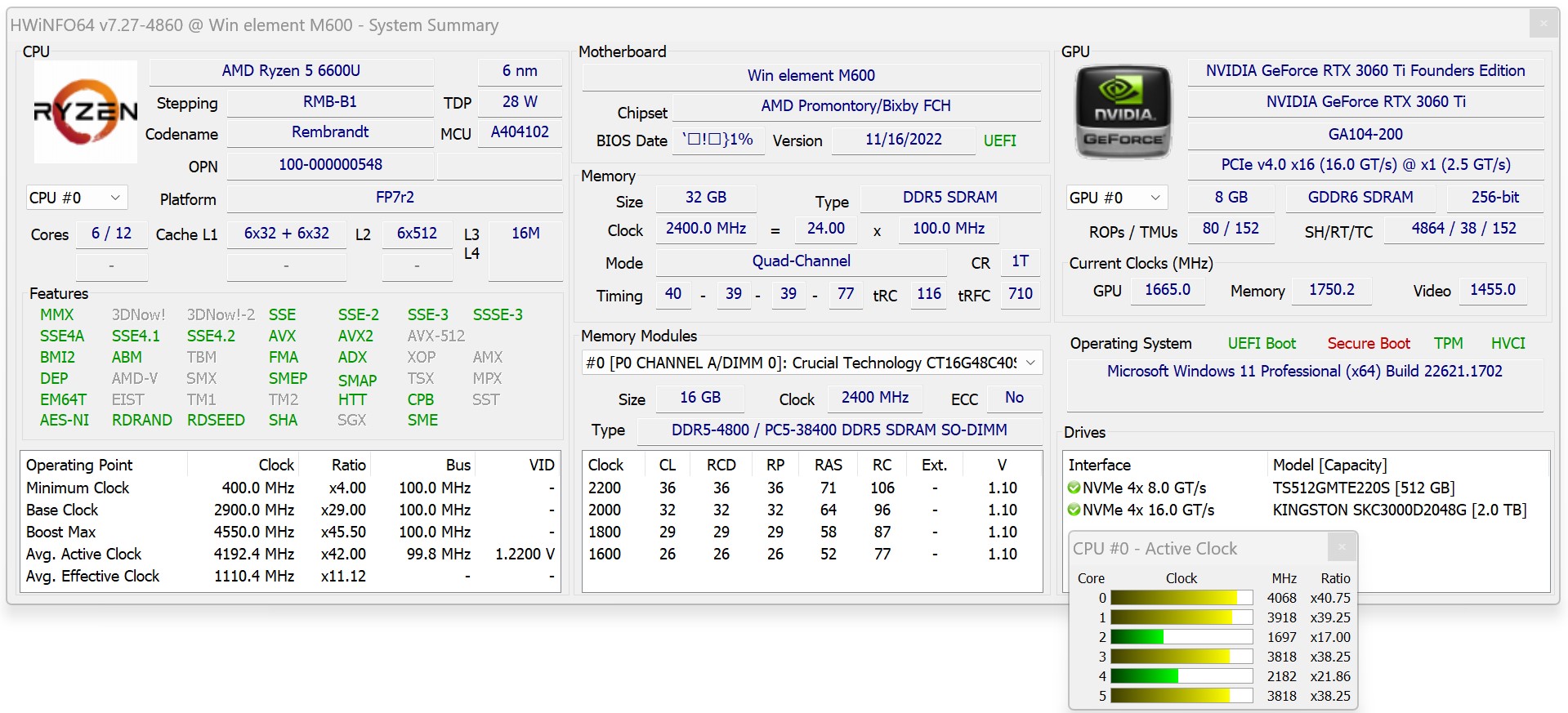Screen dimensions: 1568x713
Task: Click the 16 GB module size value
Action: click(700, 398)
